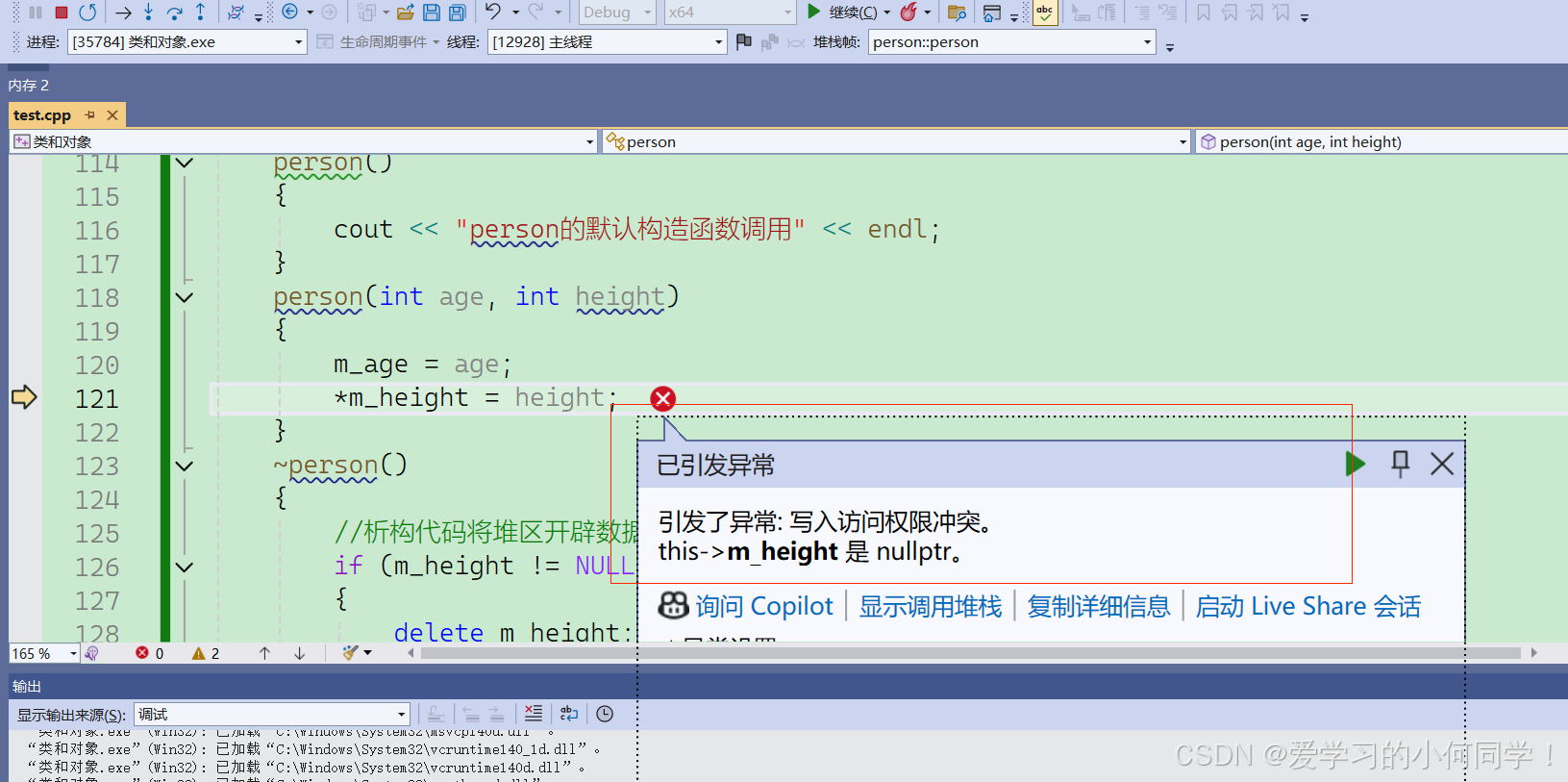Clear all output text
Image resolution: width=1568 pixels, height=782 pixels.
click(x=534, y=714)
